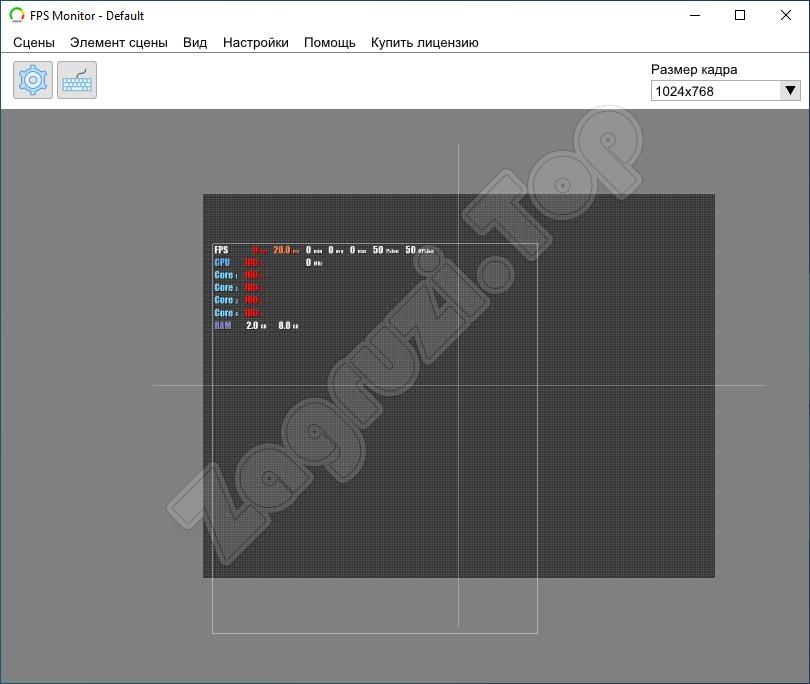810x684 pixels.
Task: Select the Core 4 row label
Action: tap(226, 313)
